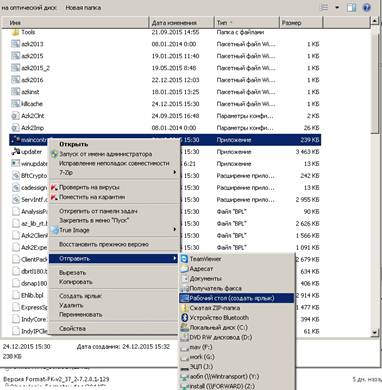Click the work (G:) drive icon
This screenshot has width=382, height=390.
pos(184,357)
